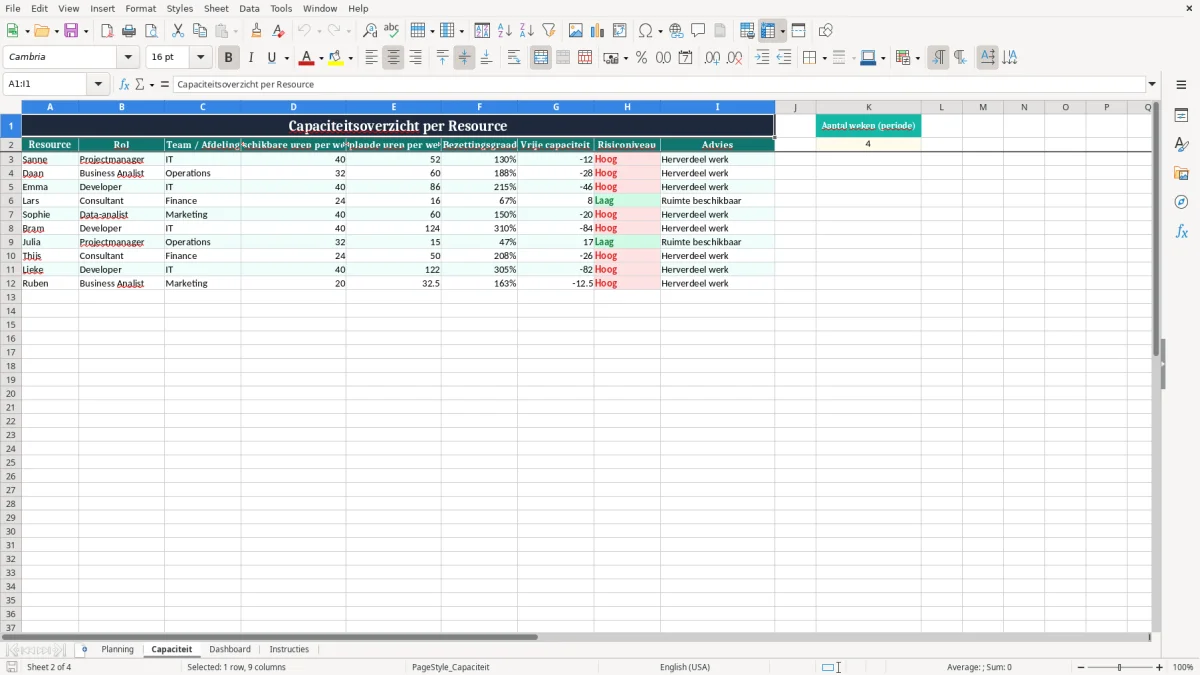Insert a pivot table
The width and height of the screenshot is (1200, 675).
(620, 31)
